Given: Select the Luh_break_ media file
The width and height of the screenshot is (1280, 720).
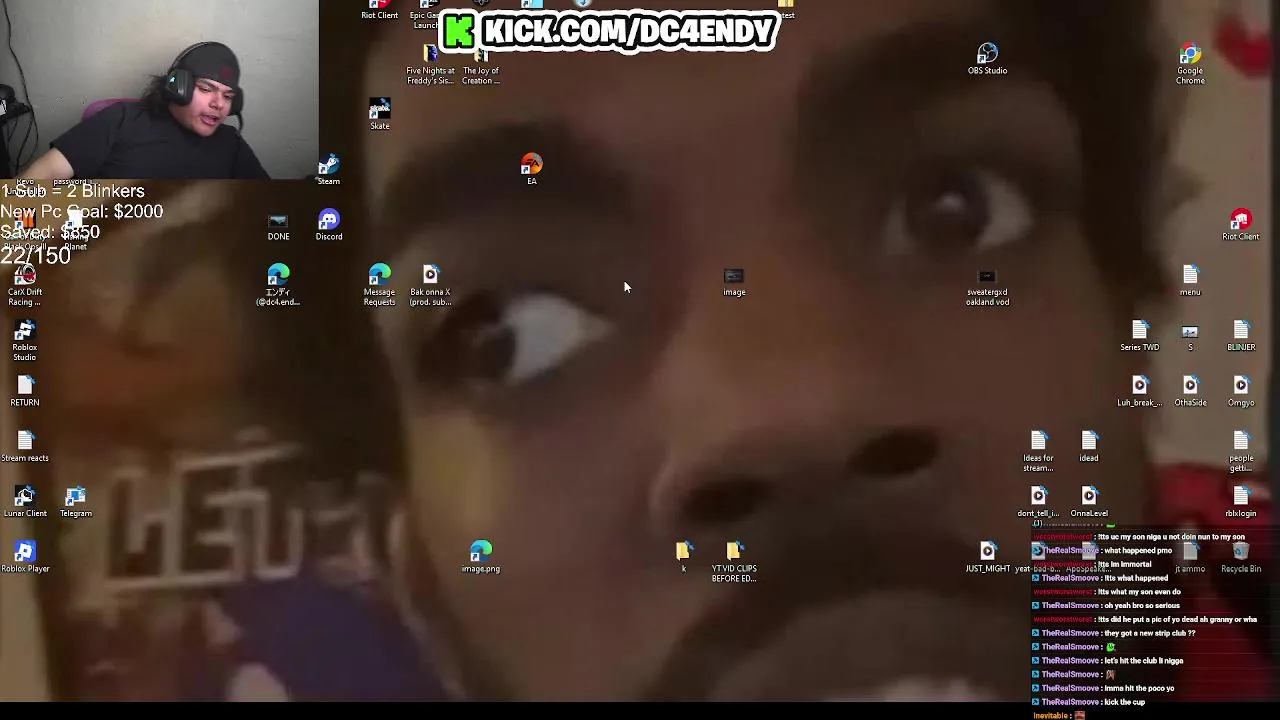Looking at the screenshot, I should pos(1139,391).
